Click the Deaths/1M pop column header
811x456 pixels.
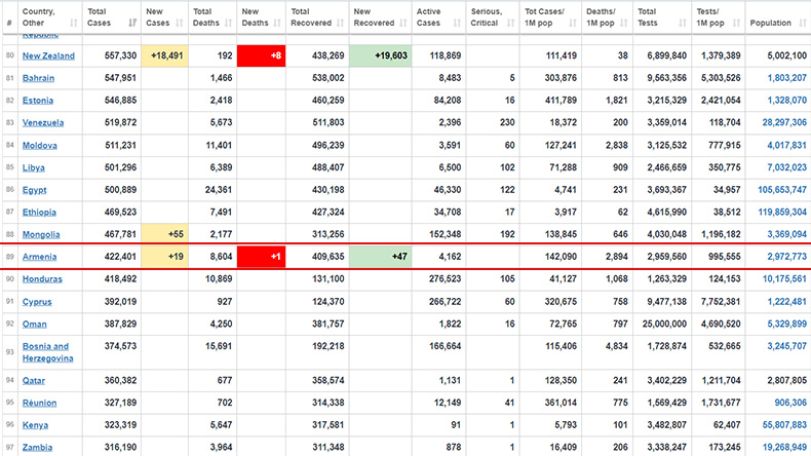tap(607, 17)
